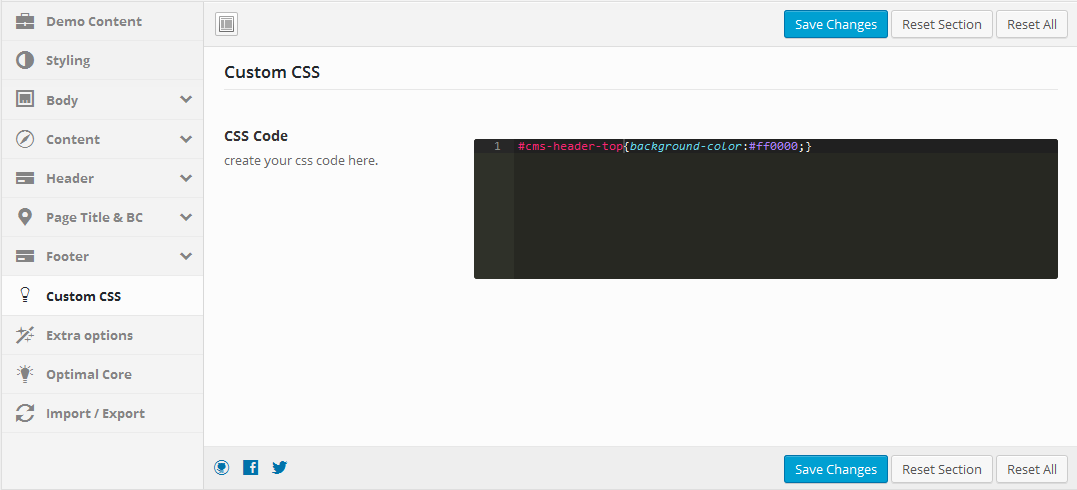Screen dimensions: 1077x490
Task: Click the half-circle Styling icon
Action: (25, 60)
